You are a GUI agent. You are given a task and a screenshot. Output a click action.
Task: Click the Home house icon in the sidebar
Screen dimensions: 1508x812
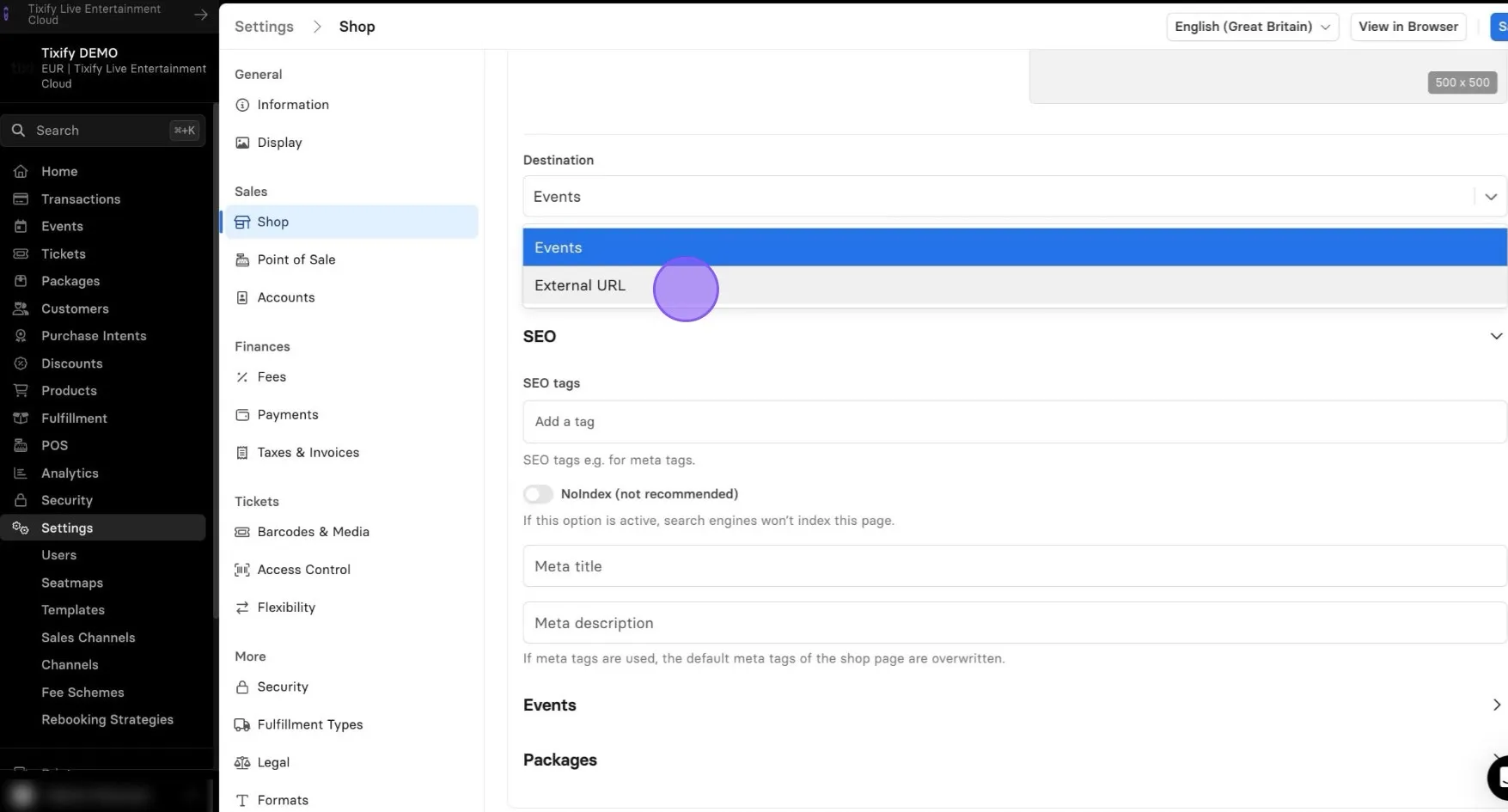(x=21, y=172)
